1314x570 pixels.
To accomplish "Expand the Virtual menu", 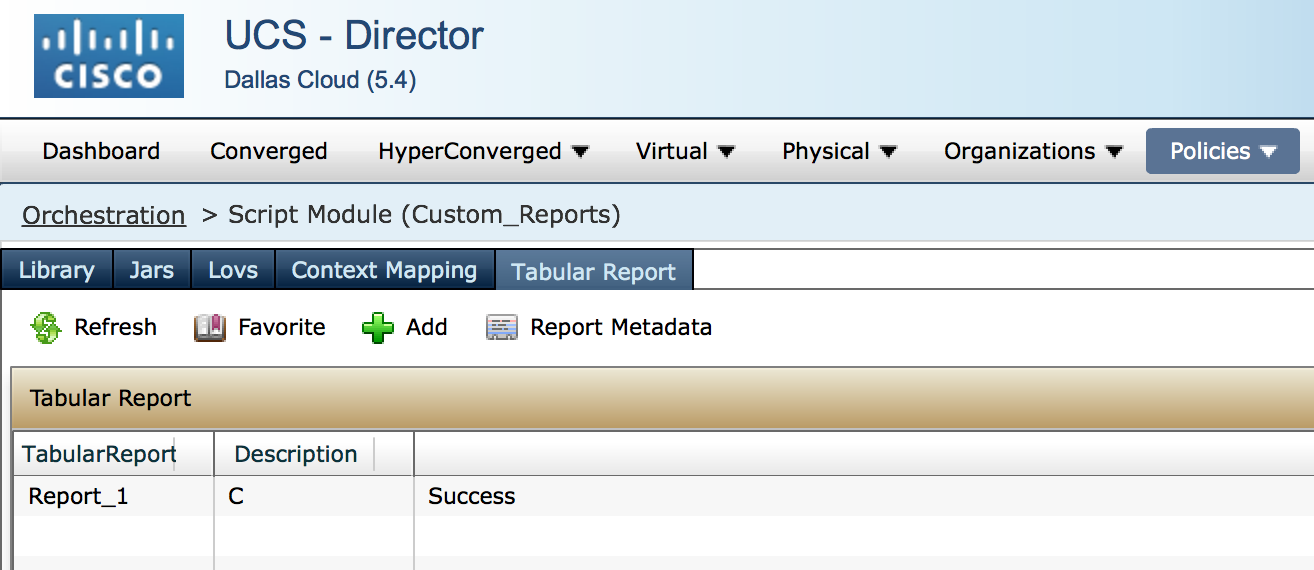I will (x=685, y=151).
